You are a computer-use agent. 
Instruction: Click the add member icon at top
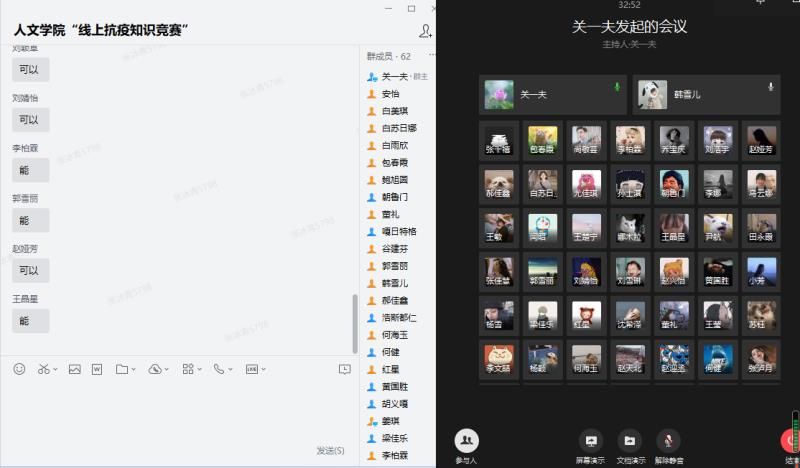tap(427, 32)
